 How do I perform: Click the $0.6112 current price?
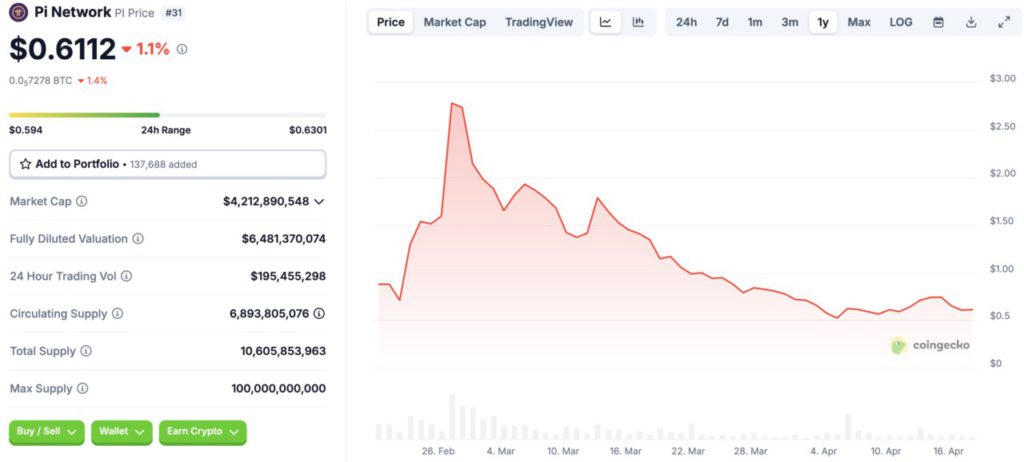coord(63,49)
